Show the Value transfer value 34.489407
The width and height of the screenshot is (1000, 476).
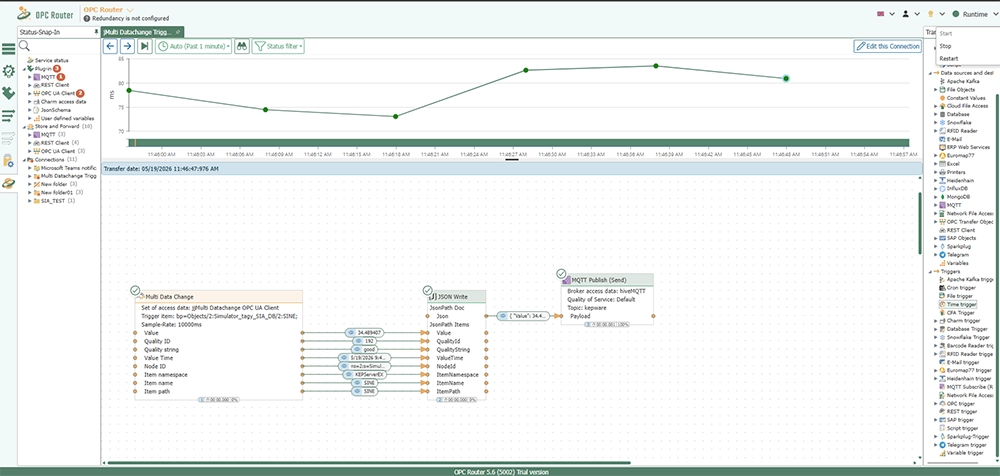click(x=365, y=333)
